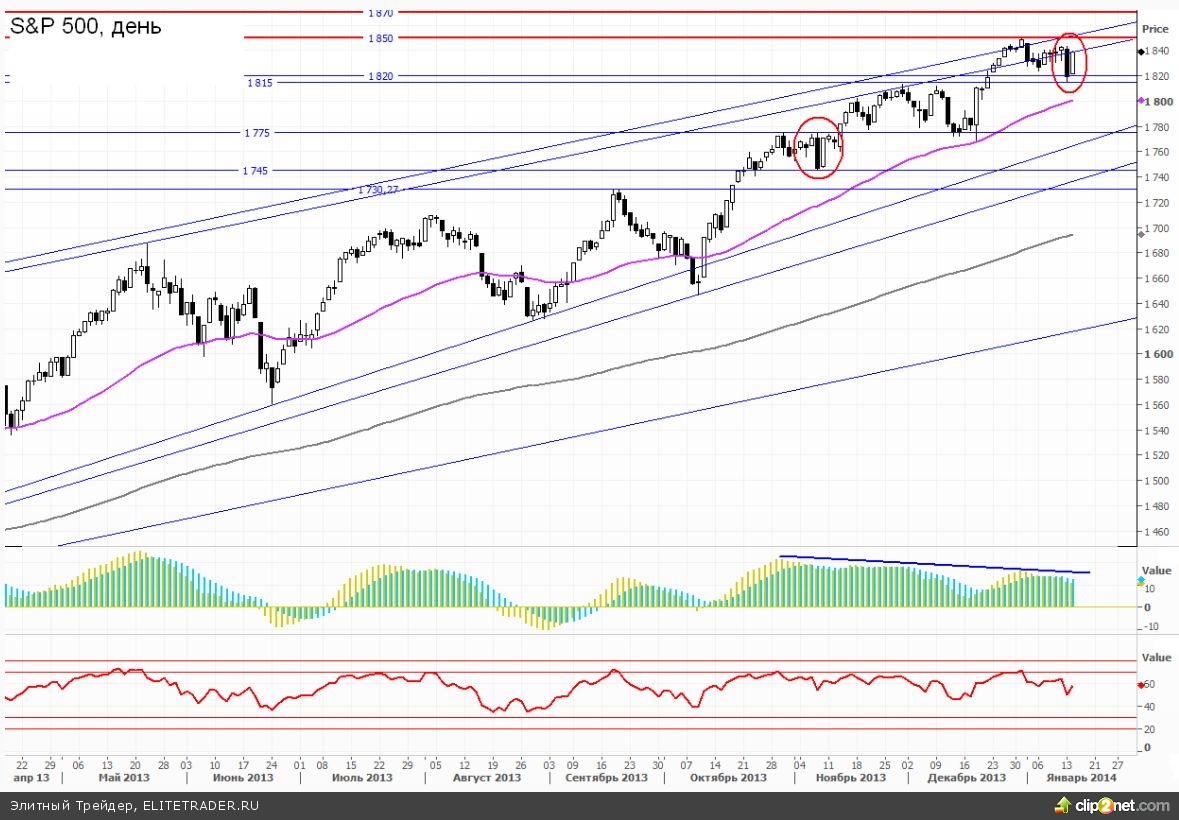Viewport: 1179px width, 820px height.
Task: Click the purple diamond marker at 1800
Action: pyautogui.click(x=1142, y=101)
